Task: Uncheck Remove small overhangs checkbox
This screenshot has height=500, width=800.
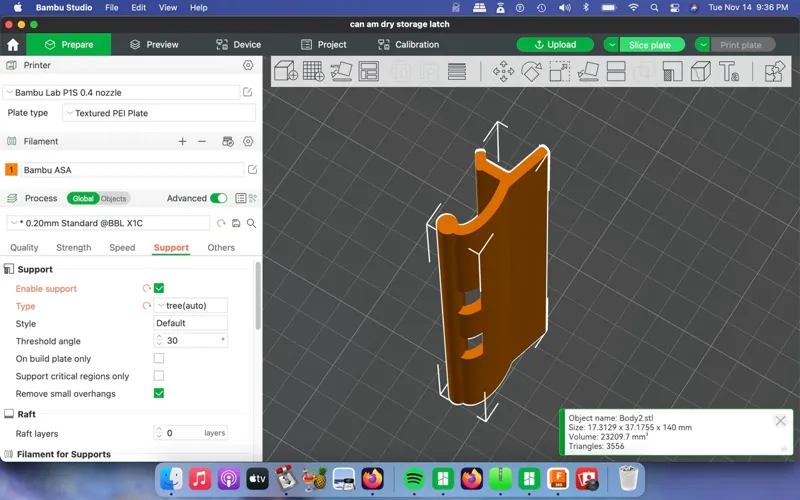Action: 159,393
